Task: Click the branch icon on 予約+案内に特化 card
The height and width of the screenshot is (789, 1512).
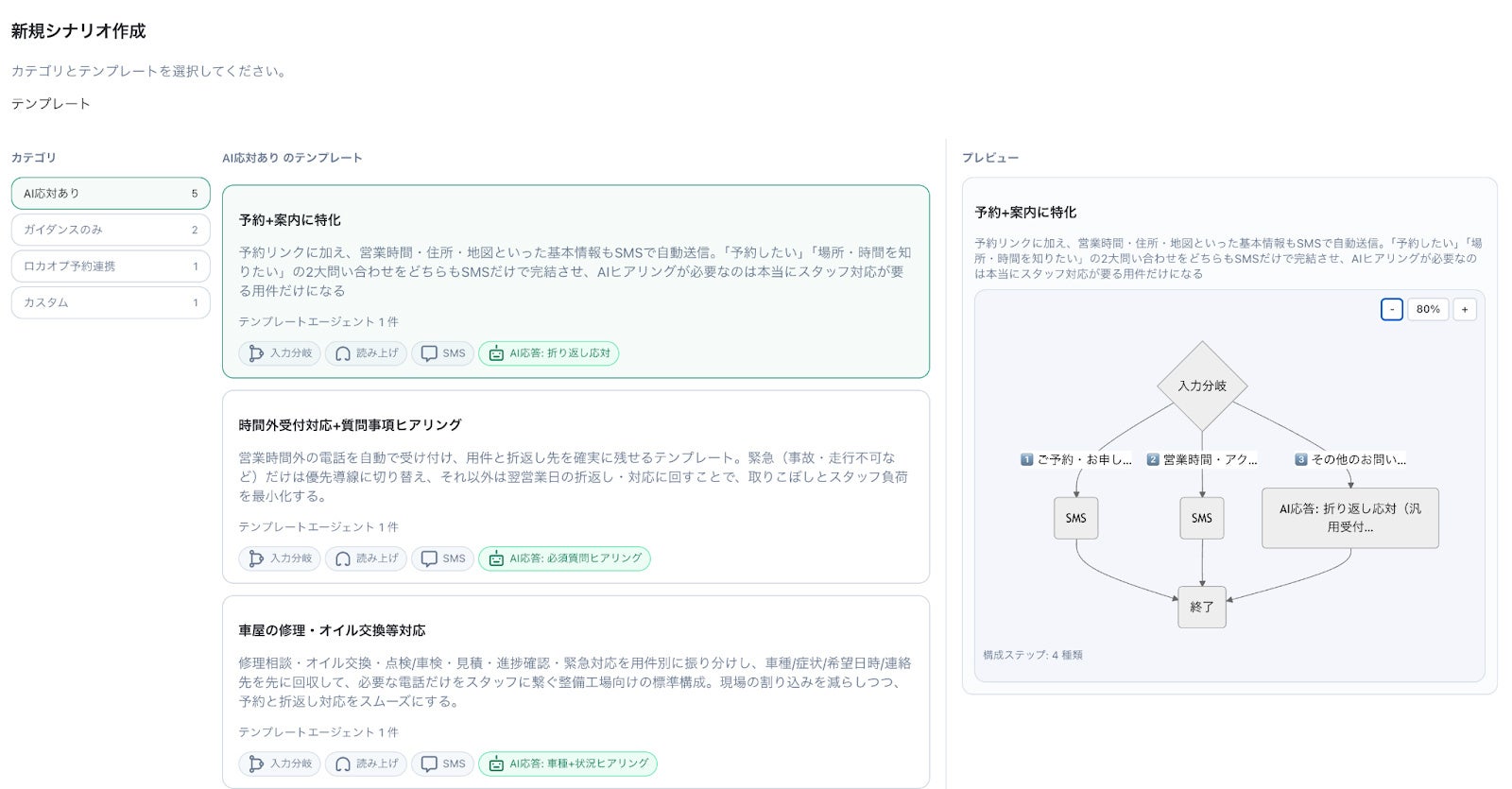Action: tap(255, 353)
